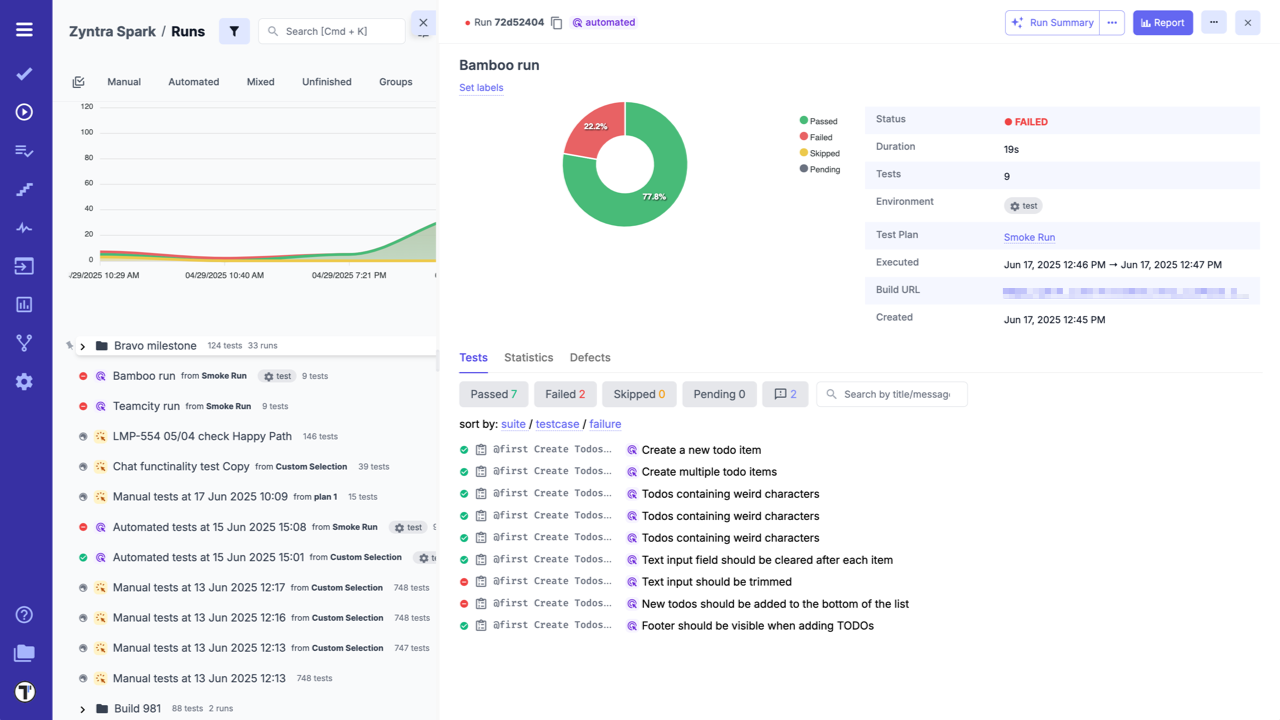1280x720 pixels.
Task: Click the analytics bar chart sidebar icon
Action: pyautogui.click(x=25, y=304)
